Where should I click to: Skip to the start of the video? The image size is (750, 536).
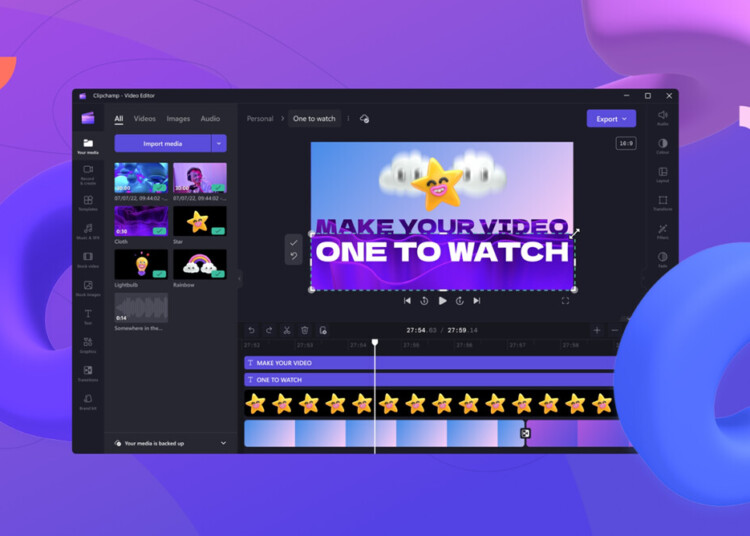(407, 301)
